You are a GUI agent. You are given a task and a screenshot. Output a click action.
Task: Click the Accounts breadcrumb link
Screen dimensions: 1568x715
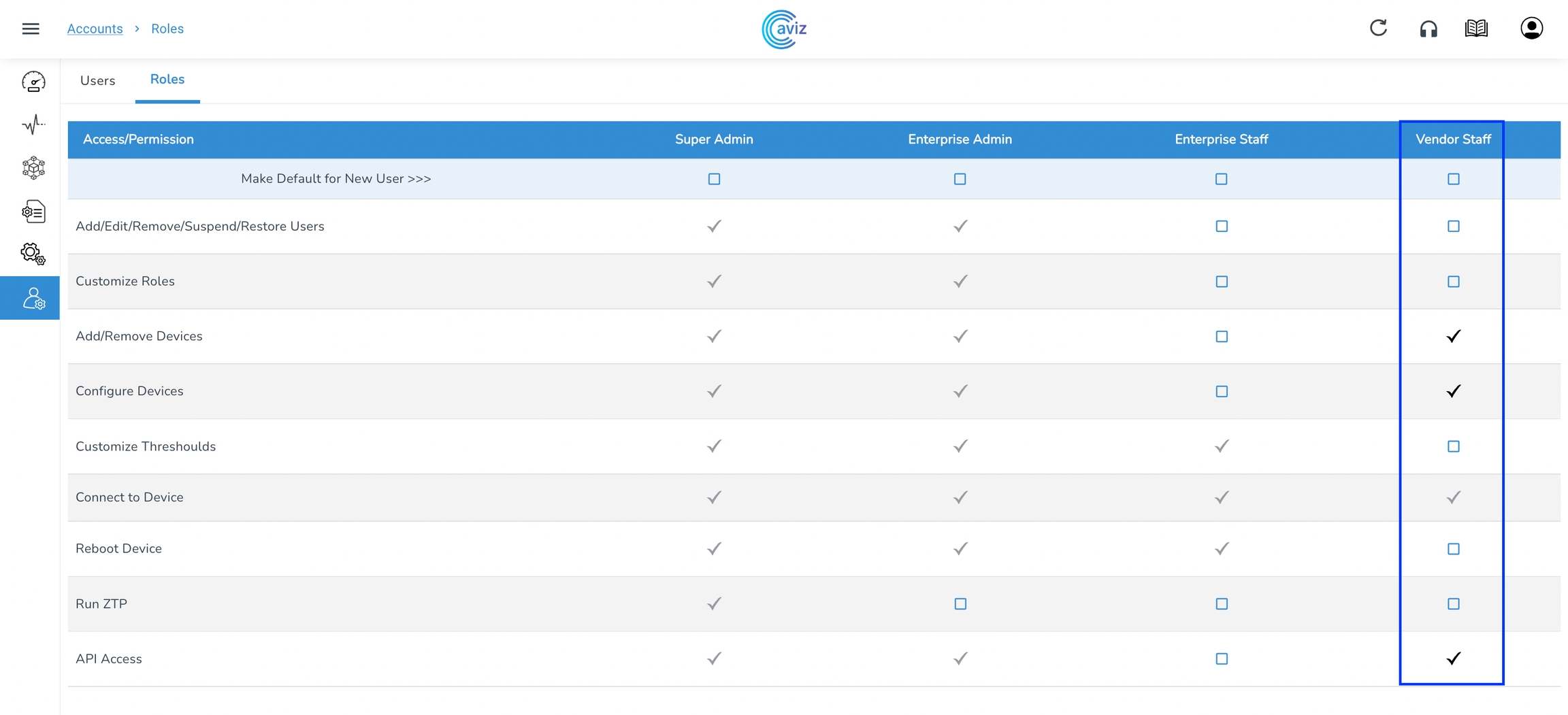(95, 29)
